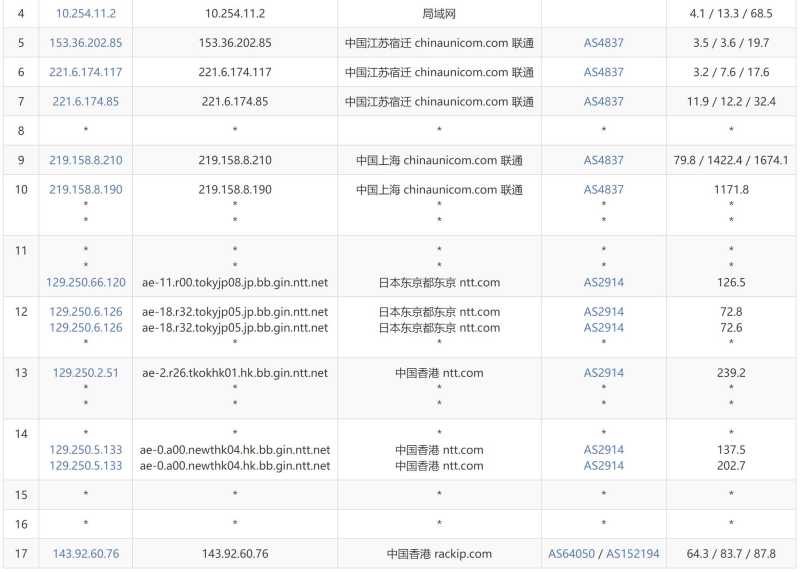Click the AS4837 link in hop 9
The image size is (800, 572).
(603, 160)
